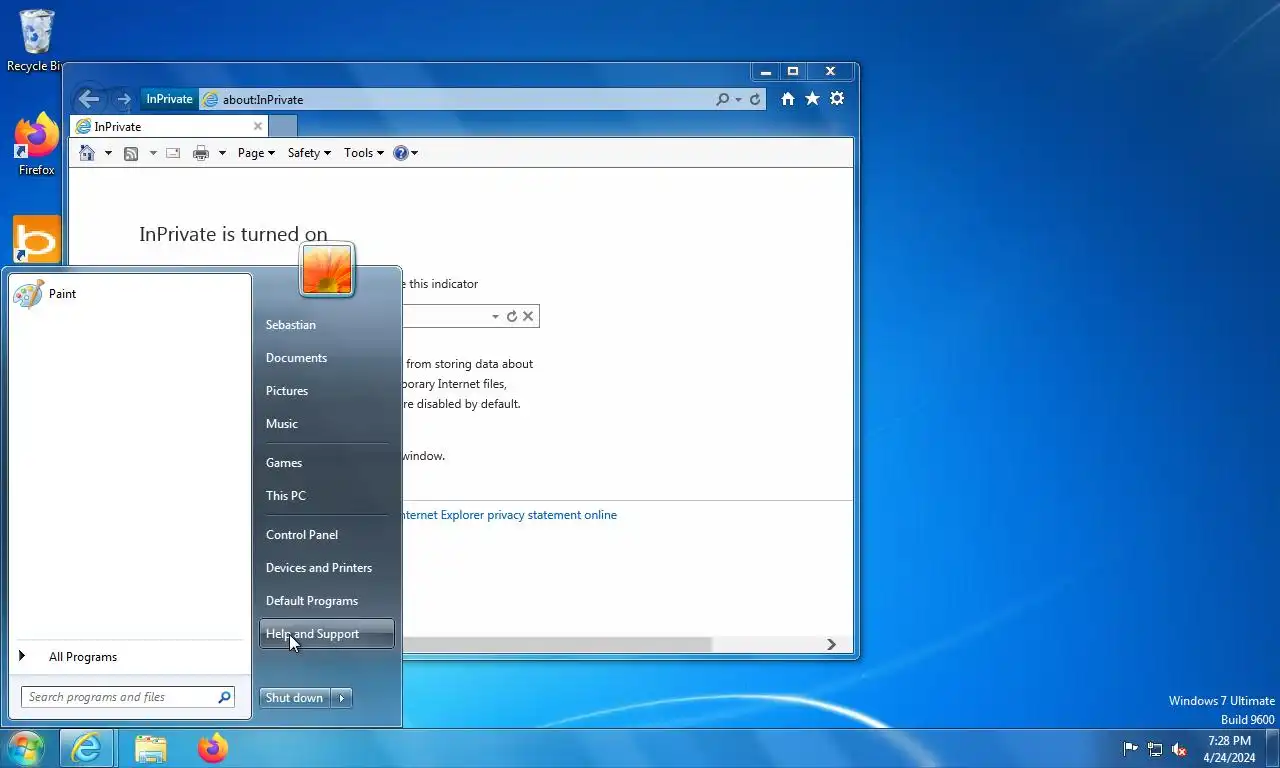Open the Recycle Bin desktop icon
Screen dimensions: 1280x768
[x=36, y=41]
